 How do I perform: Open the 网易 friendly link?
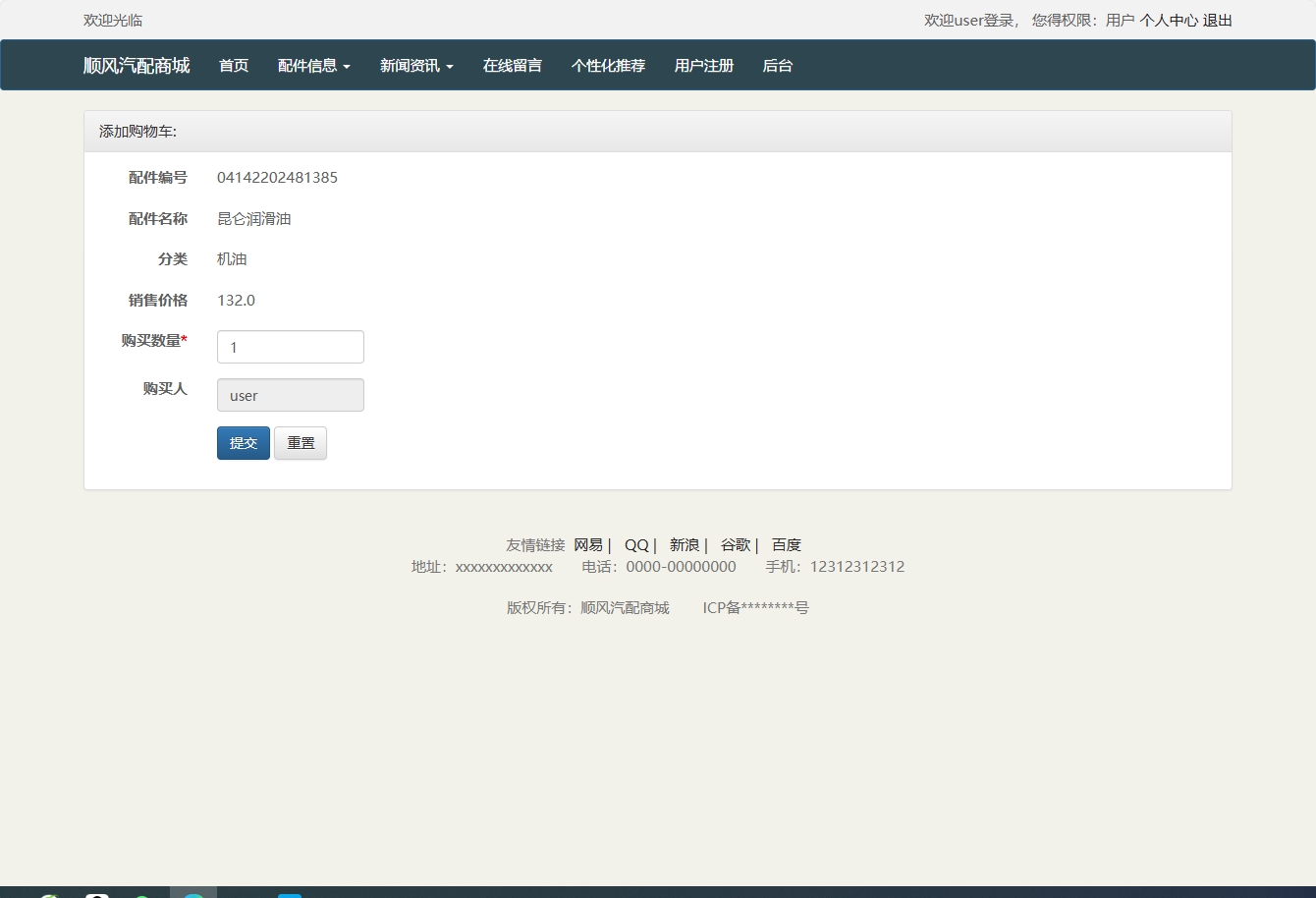[588, 545]
